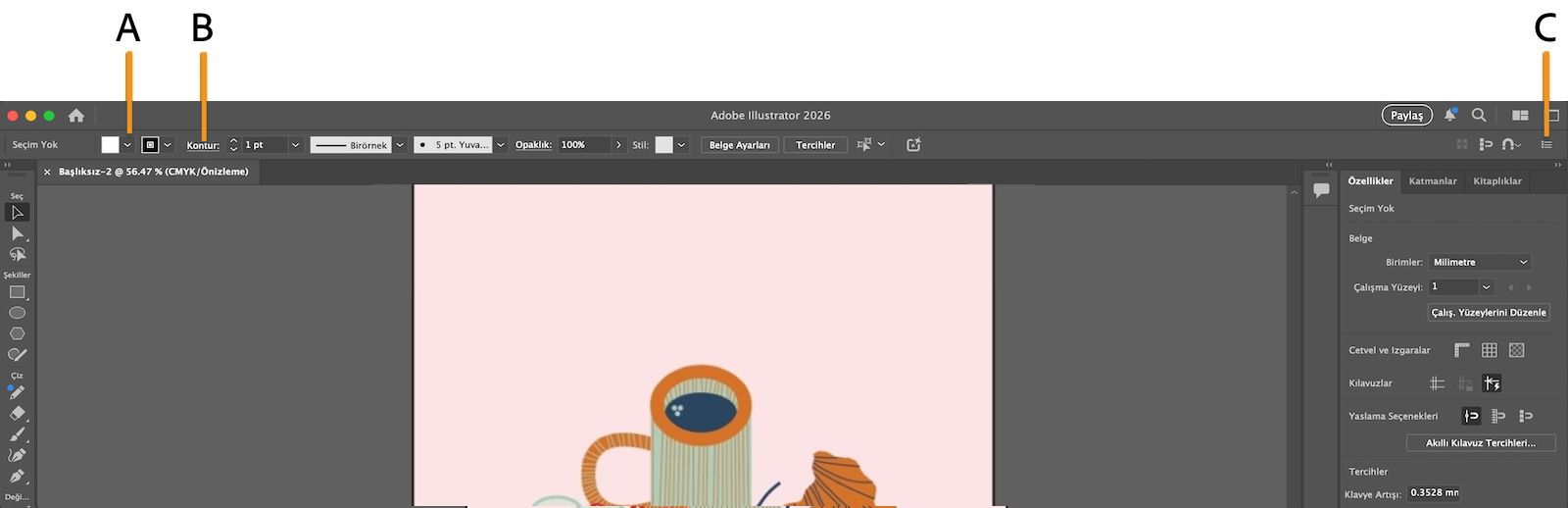Click the export for screens icon
The image size is (1568, 508).
pyautogui.click(x=913, y=144)
